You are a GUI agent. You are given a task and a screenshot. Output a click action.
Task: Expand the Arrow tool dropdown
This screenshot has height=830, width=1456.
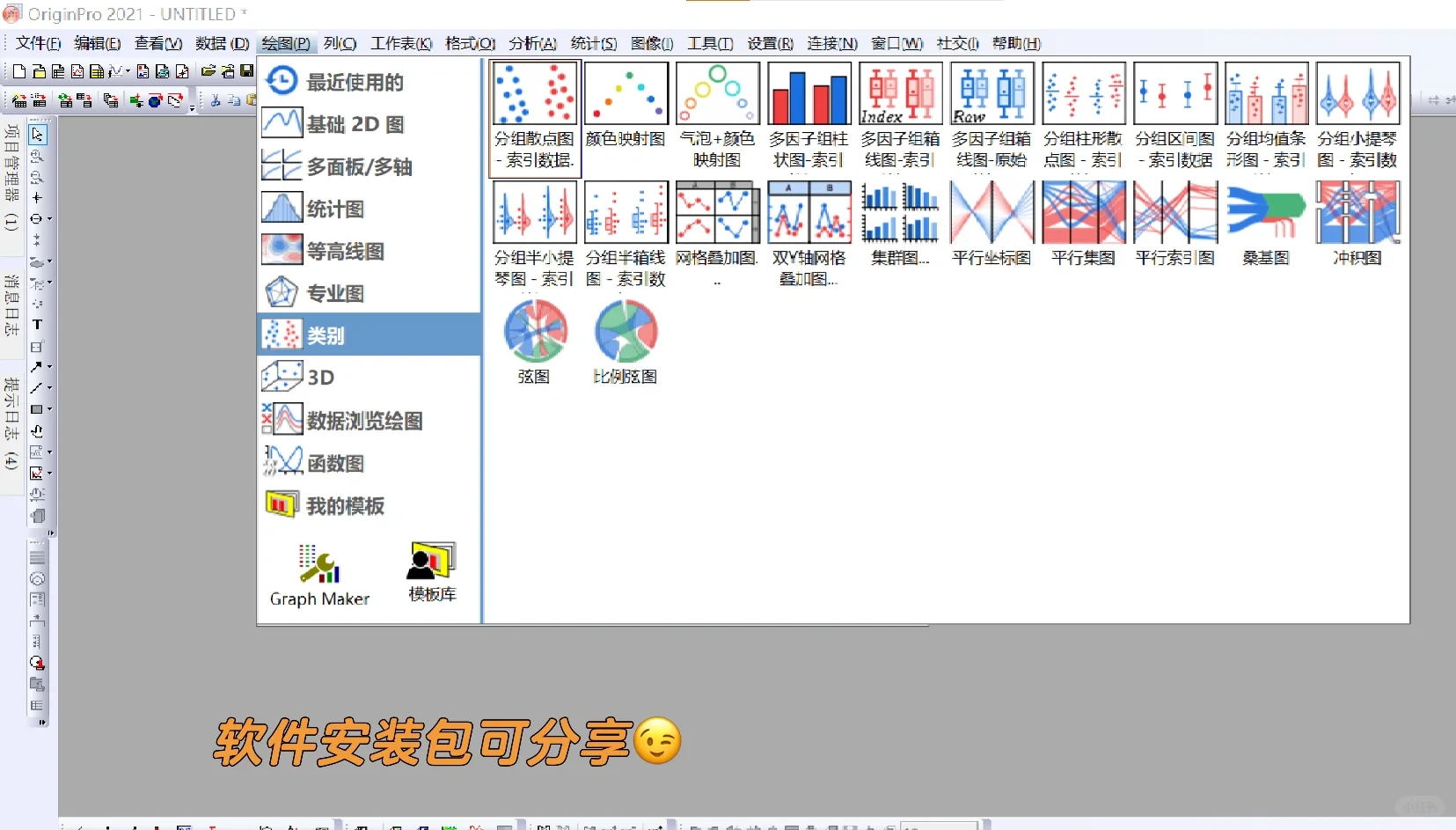pos(49,367)
